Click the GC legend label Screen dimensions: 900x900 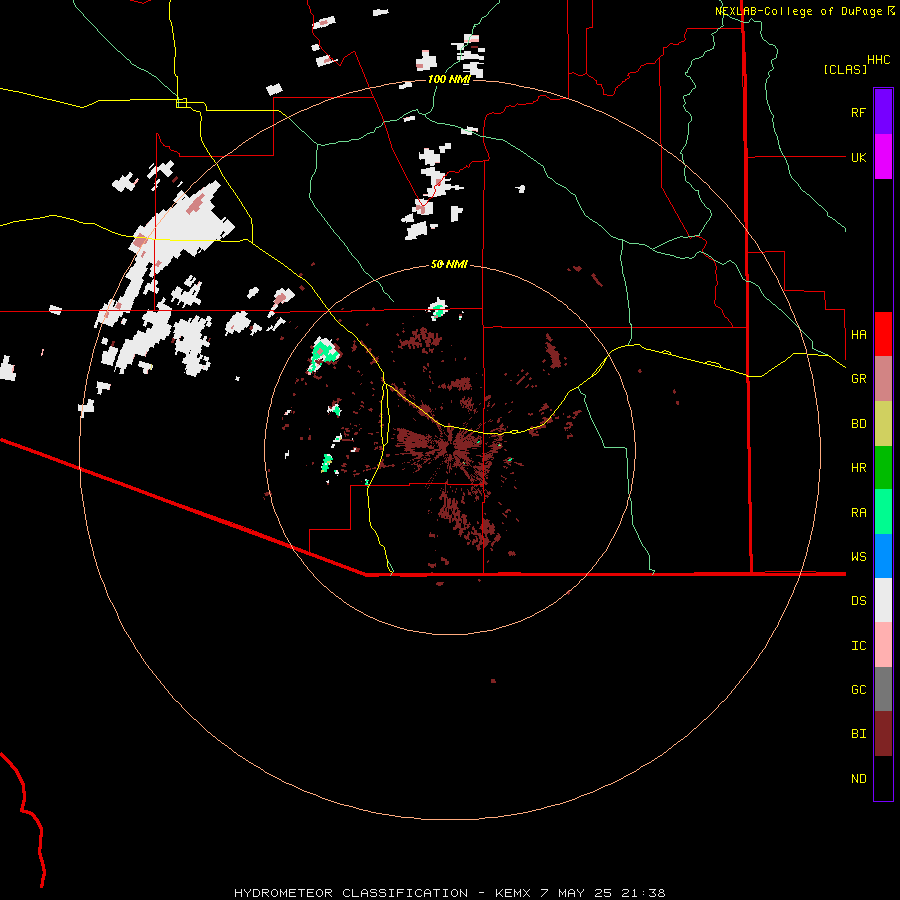pyautogui.click(x=858, y=690)
